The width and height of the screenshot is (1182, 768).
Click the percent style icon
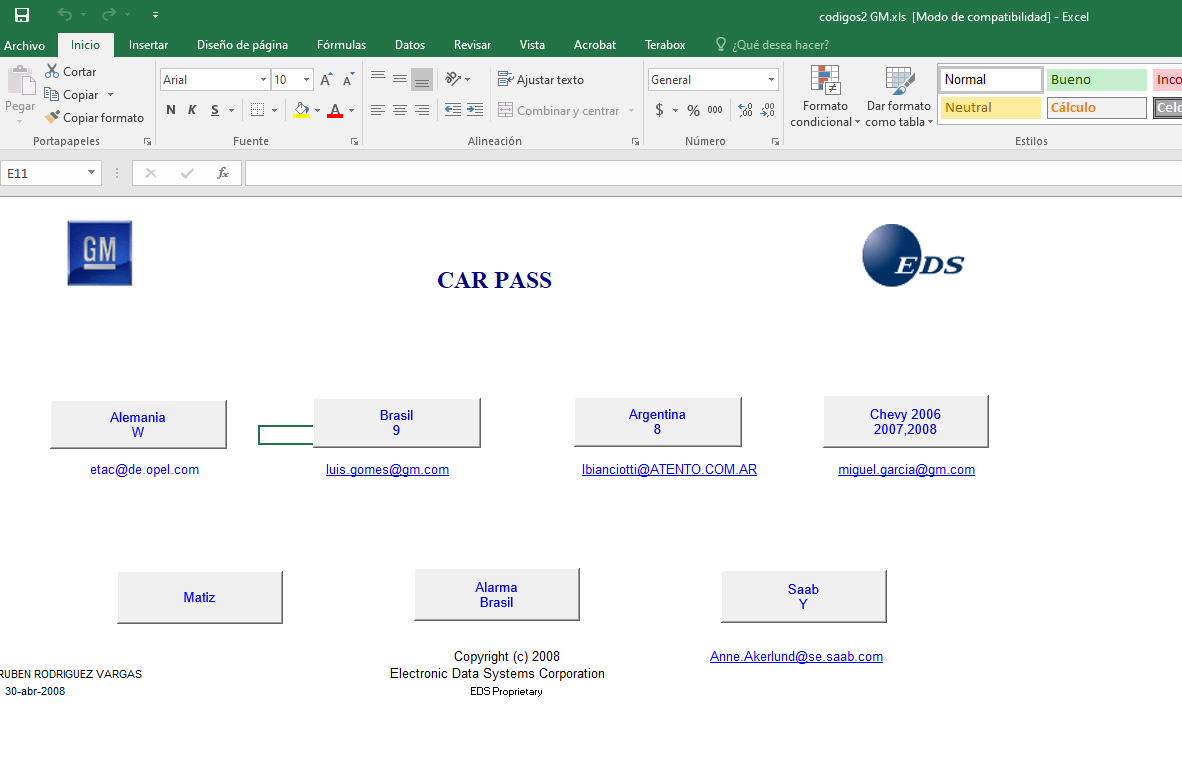click(693, 111)
